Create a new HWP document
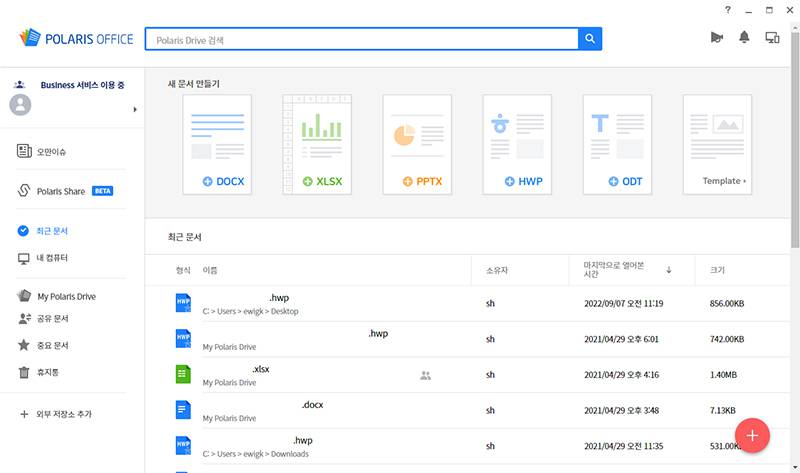 click(517, 144)
